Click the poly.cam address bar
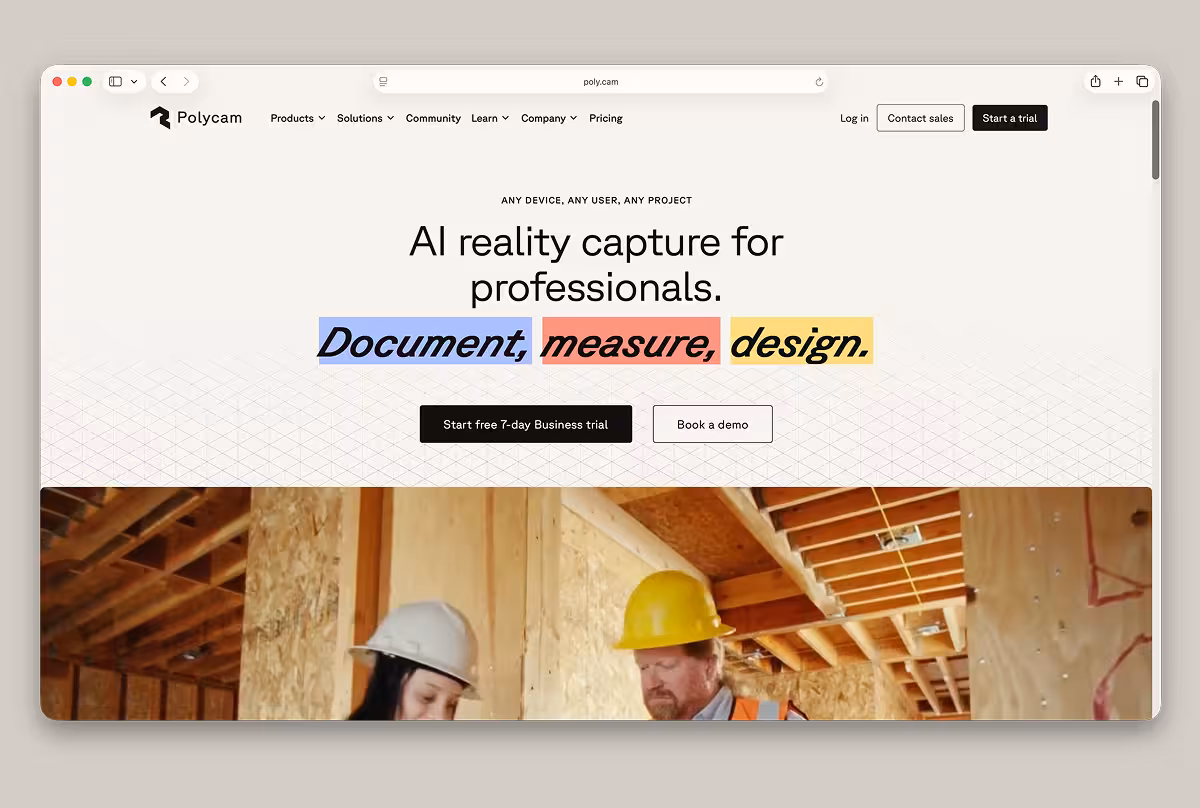 pos(600,82)
